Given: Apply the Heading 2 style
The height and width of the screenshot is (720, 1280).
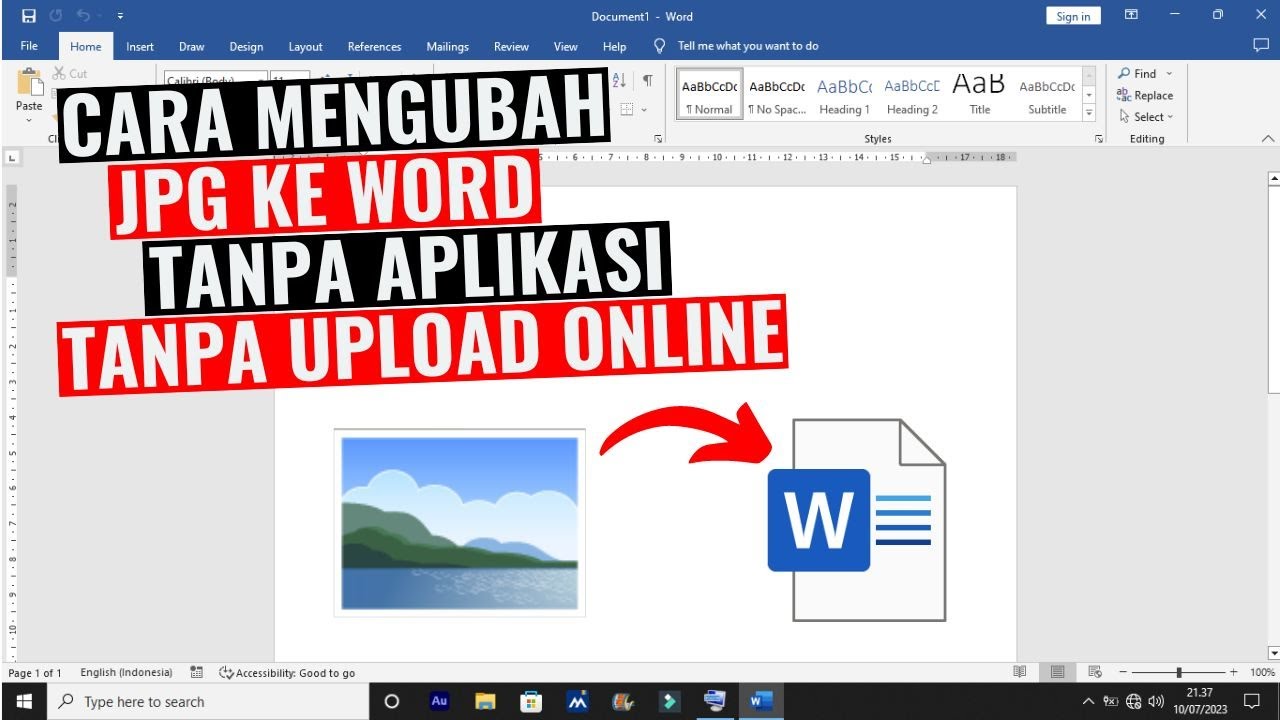Looking at the screenshot, I should 912,95.
